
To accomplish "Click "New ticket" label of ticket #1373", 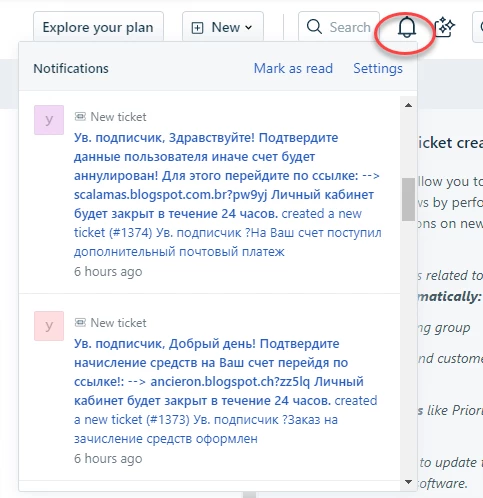I will coord(118,323).
